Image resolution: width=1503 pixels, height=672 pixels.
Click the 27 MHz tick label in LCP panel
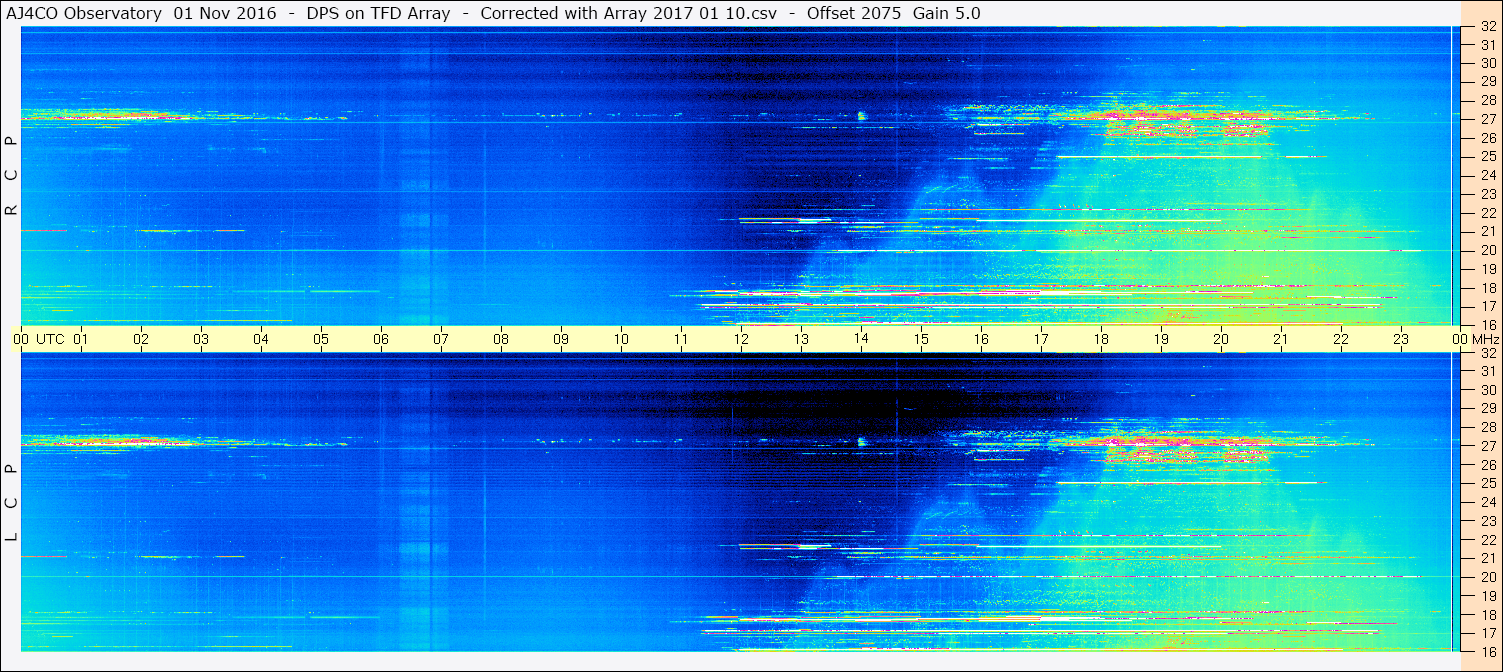1488,446
